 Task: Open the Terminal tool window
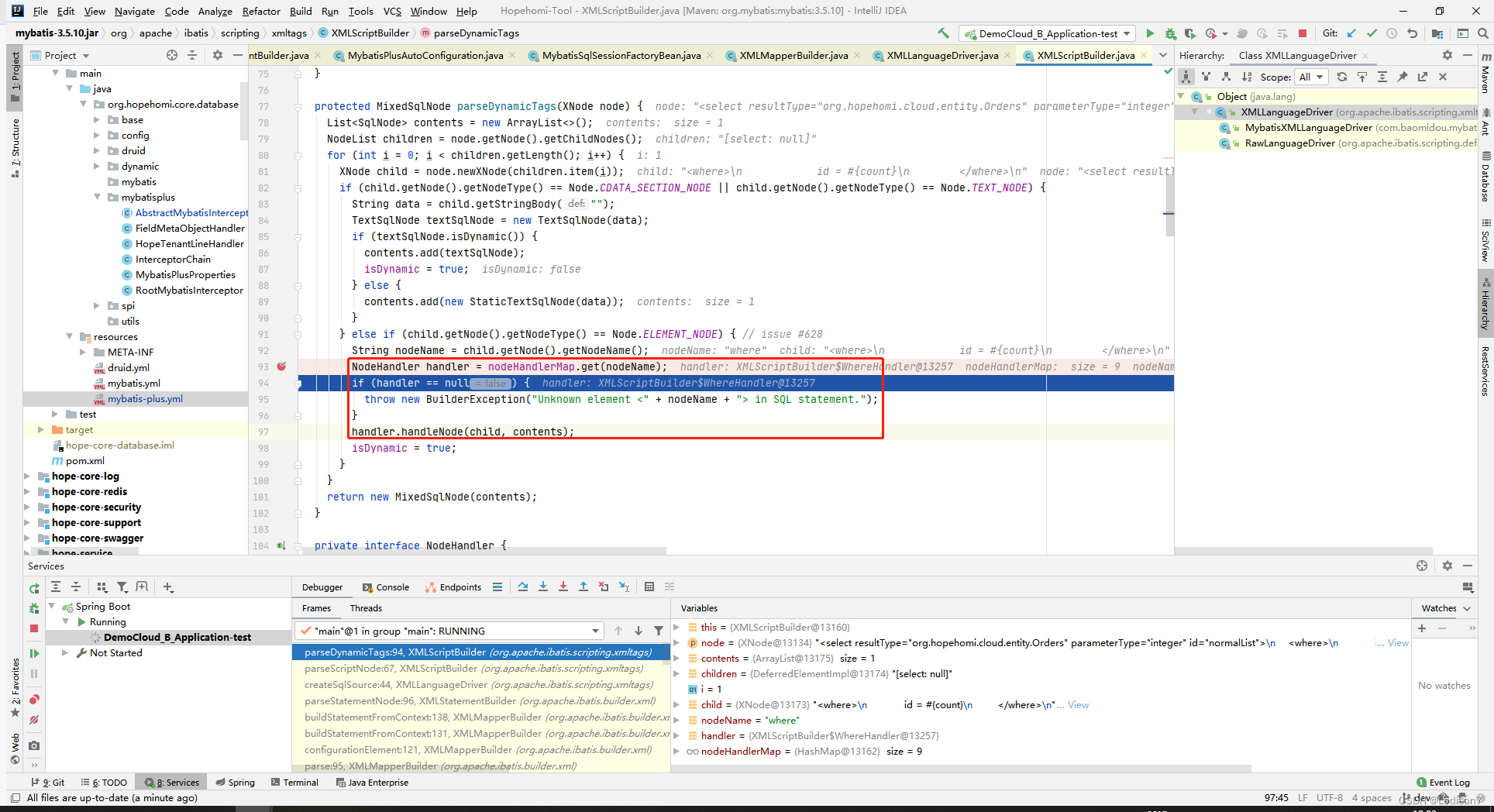(x=294, y=783)
